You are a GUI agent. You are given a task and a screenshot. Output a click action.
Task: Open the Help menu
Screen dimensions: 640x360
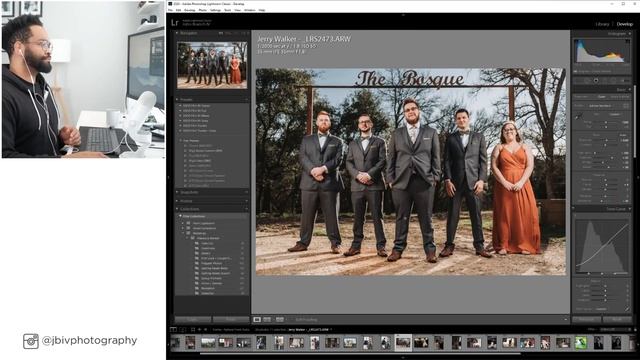[x=262, y=10]
